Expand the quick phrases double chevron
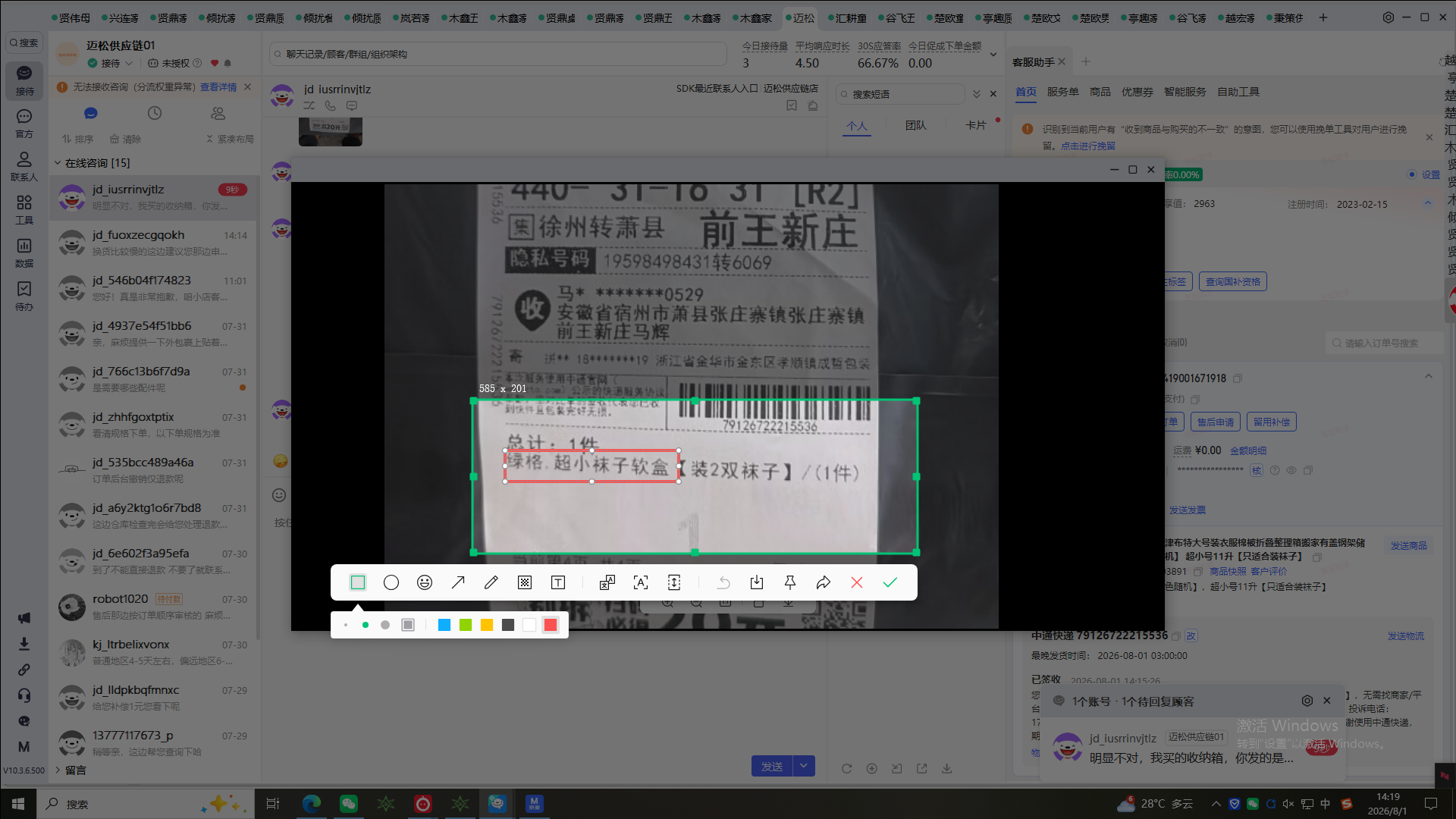1456x819 pixels. 977,94
